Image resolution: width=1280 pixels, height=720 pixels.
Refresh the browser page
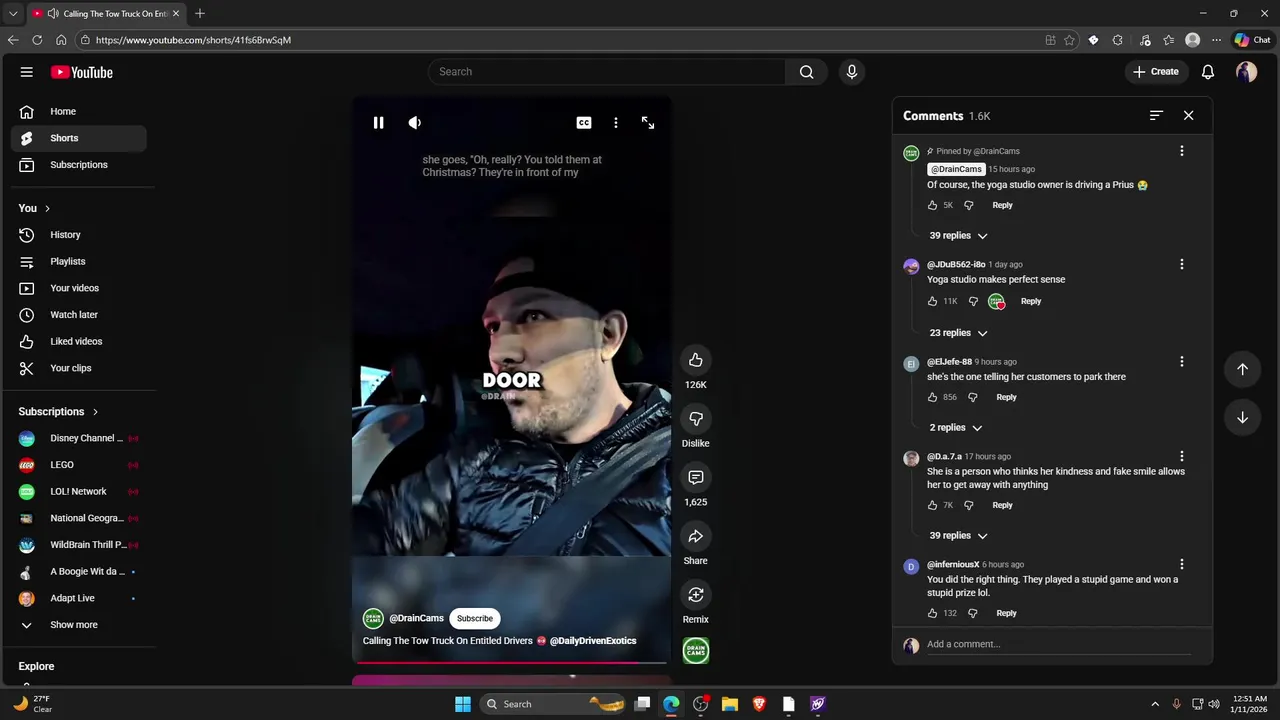click(x=37, y=40)
